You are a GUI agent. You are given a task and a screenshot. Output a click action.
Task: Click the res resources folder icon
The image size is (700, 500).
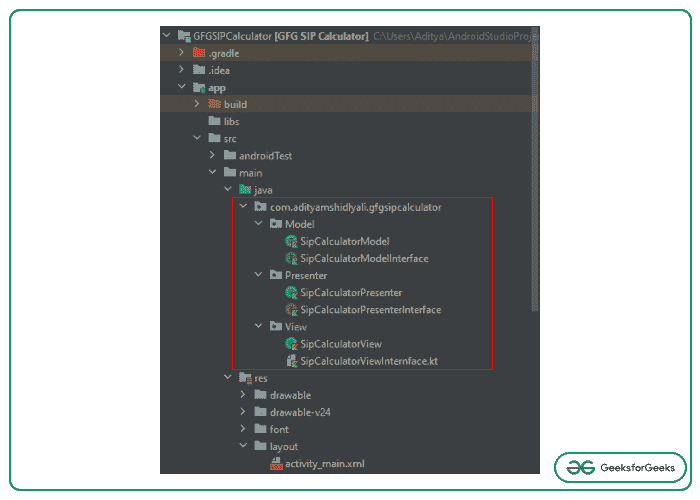(246, 378)
